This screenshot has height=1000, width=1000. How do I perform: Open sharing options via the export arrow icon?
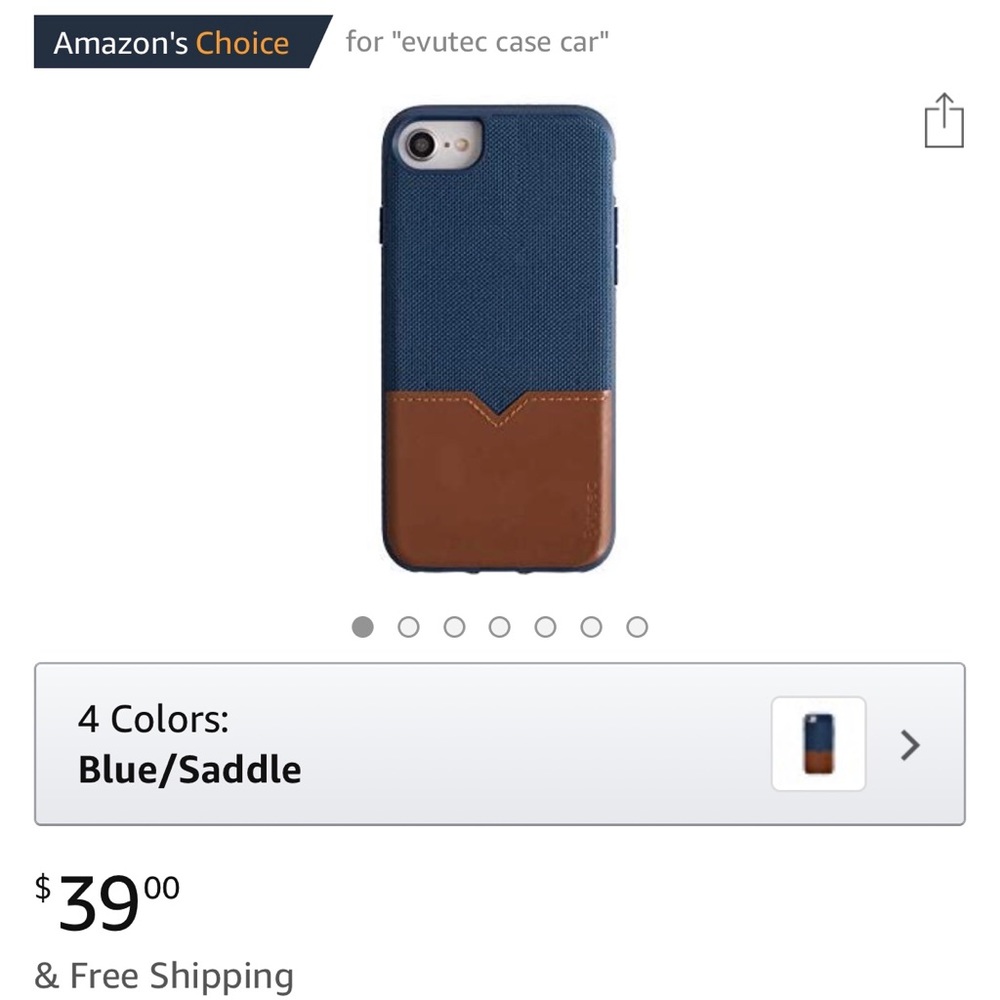pyautogui.click(x=941, y=123)
